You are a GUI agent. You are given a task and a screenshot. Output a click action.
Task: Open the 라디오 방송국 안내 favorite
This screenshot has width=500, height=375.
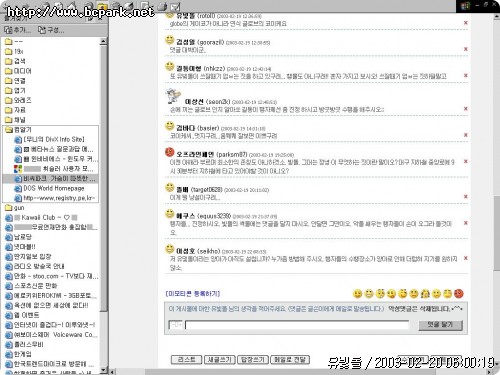tap(35, 266)
